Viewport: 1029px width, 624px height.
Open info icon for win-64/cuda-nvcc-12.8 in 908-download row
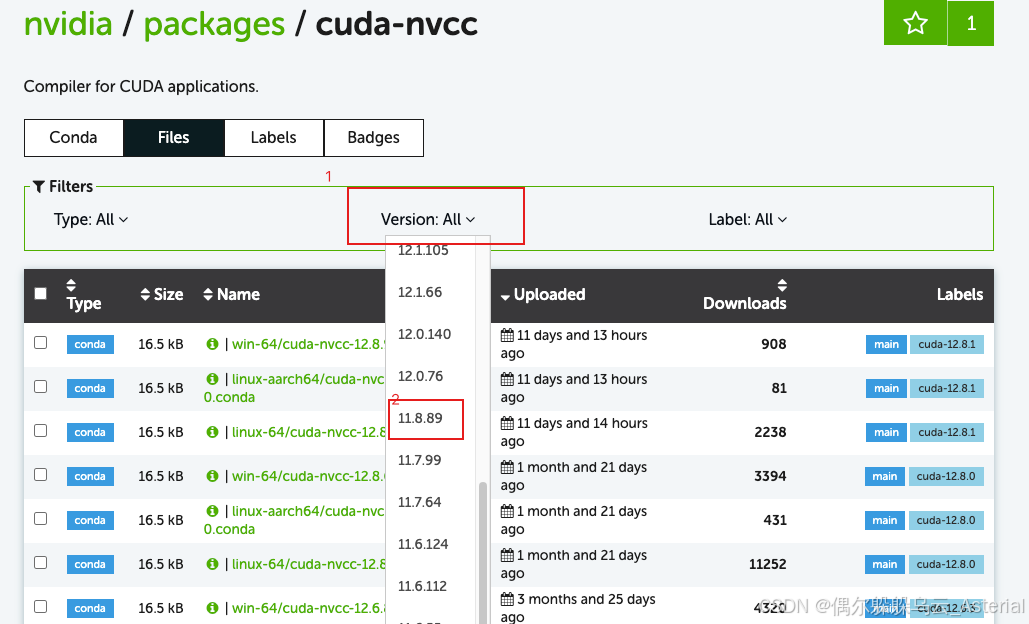[x=212, y=344]
